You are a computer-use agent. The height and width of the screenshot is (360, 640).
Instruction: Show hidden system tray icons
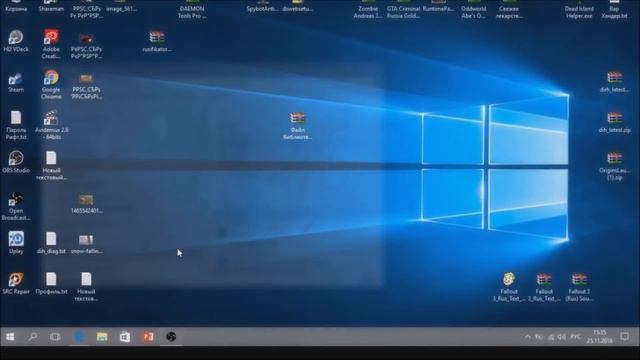coord(528,337)
